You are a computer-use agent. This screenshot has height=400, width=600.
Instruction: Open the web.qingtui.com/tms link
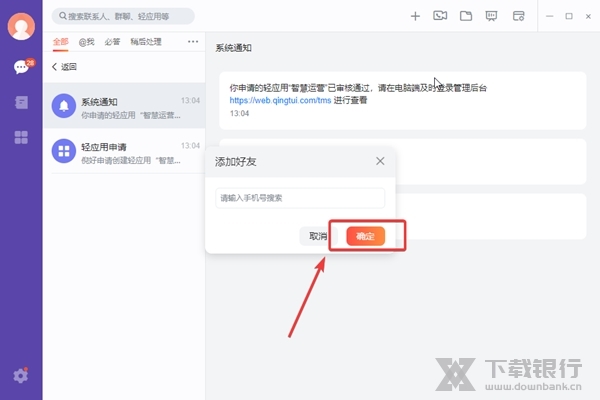pos(280,100)
